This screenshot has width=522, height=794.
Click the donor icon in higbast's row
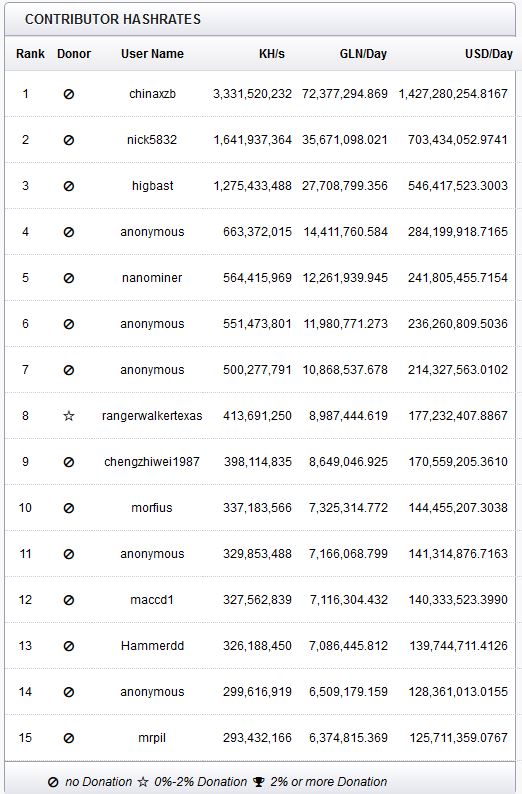tap(69, 186)
